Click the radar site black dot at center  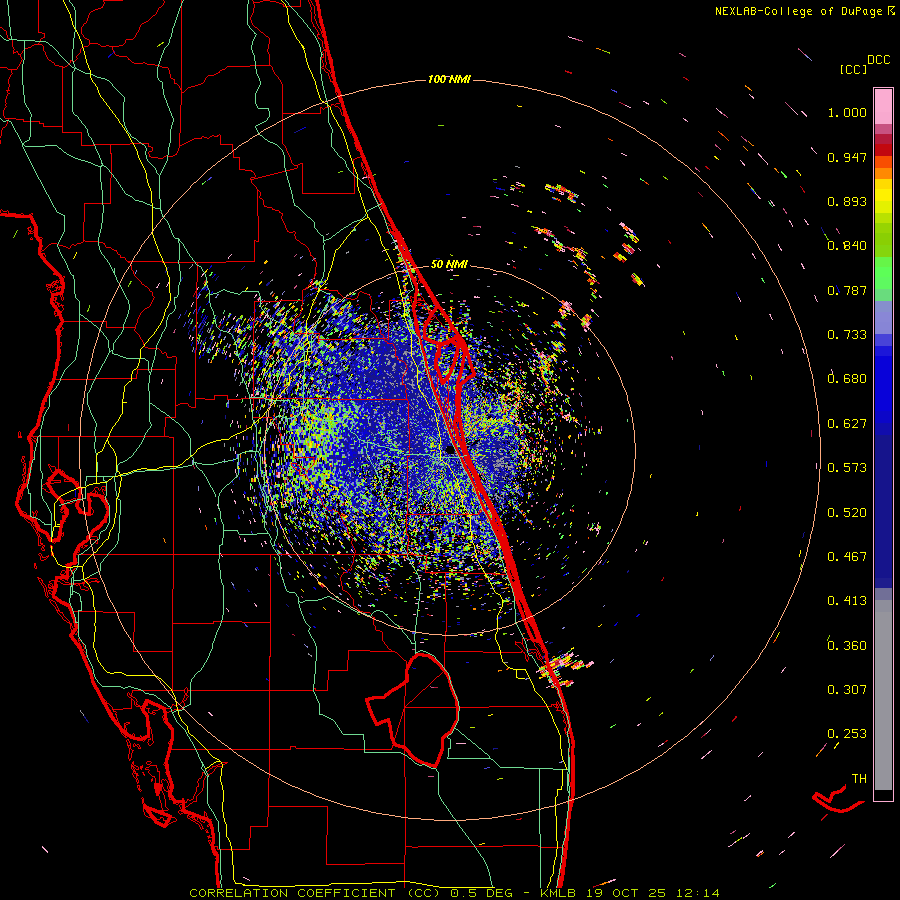point(451,451)
